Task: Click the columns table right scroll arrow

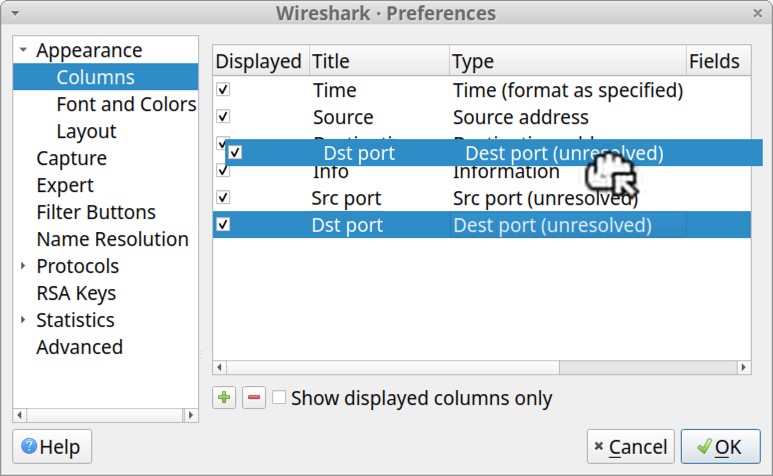Action: (x=744, y=367)
